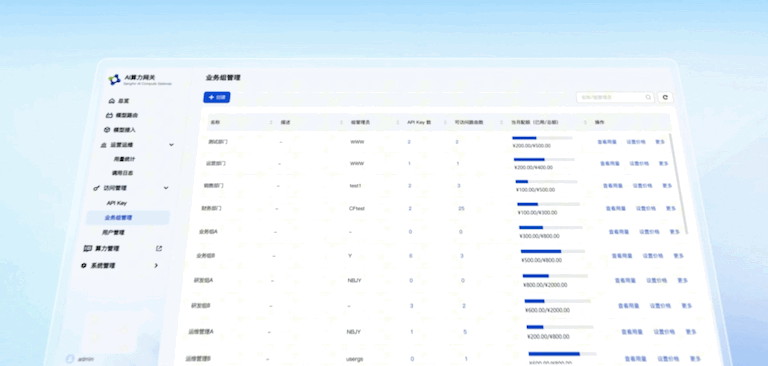The width and height of the screenshot is (768, 366).
Task: Click 设置价格 for 测试部门 row
Action: pyautogui.click(x=636, y=142)
